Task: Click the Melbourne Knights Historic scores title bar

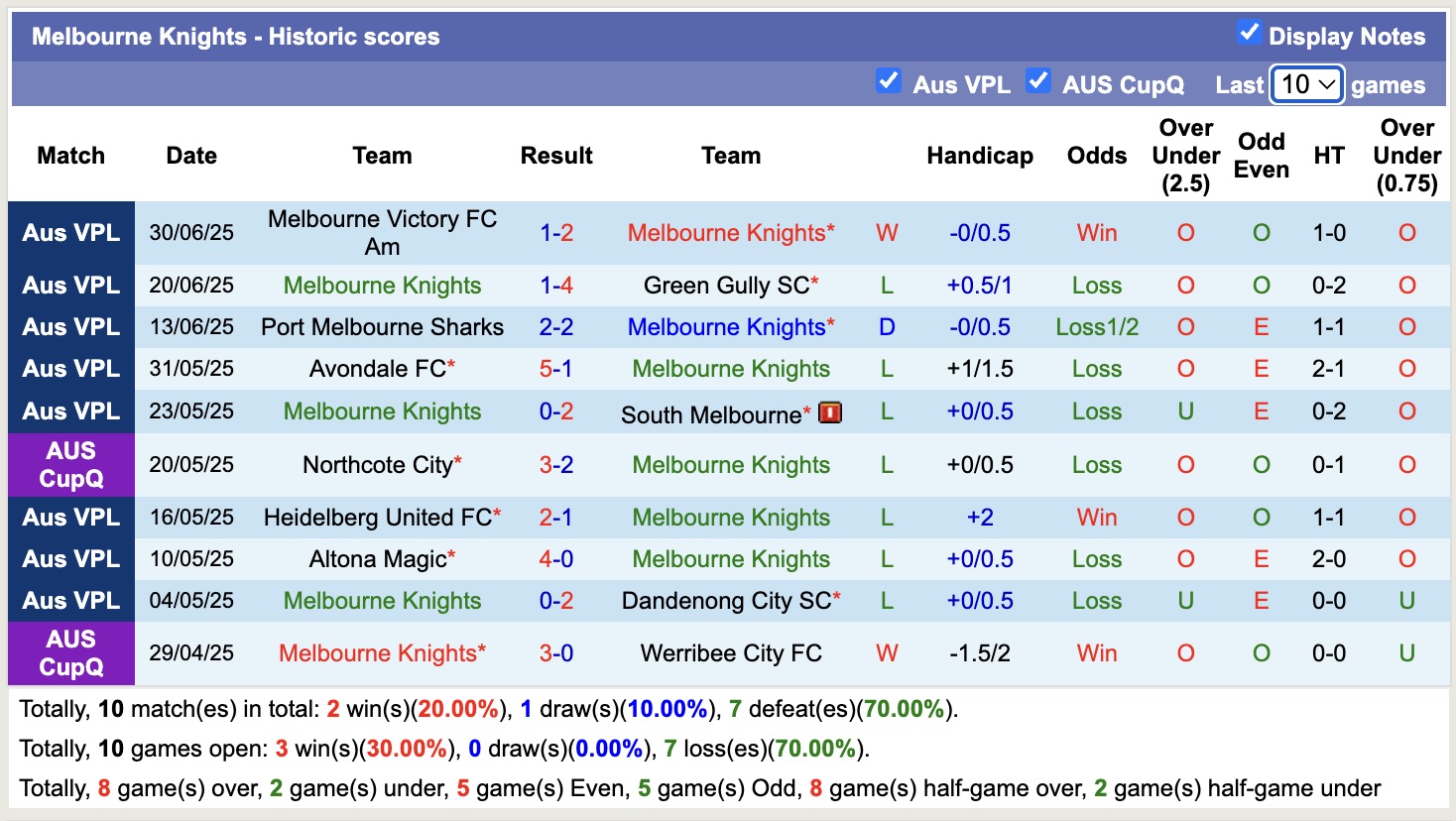Action: coord(235,37)
